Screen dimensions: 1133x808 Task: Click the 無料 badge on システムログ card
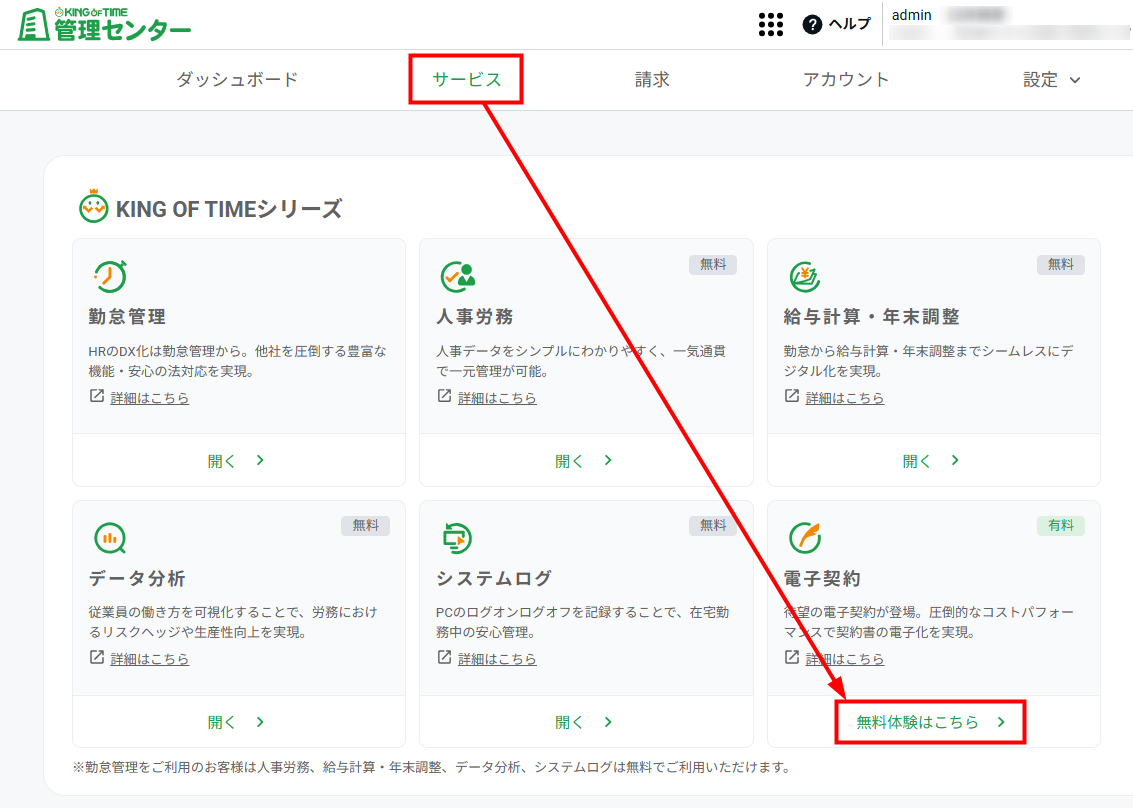tap(712, 525)
